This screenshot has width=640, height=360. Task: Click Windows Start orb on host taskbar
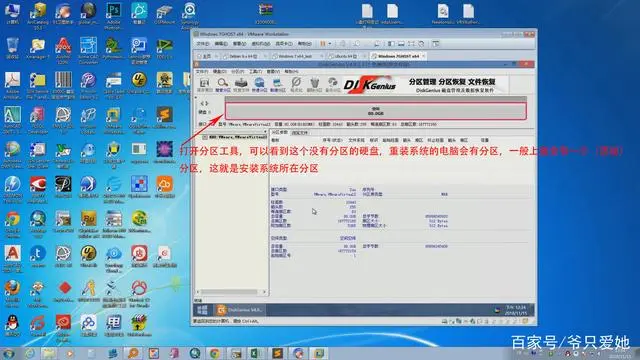pos(9,353)
